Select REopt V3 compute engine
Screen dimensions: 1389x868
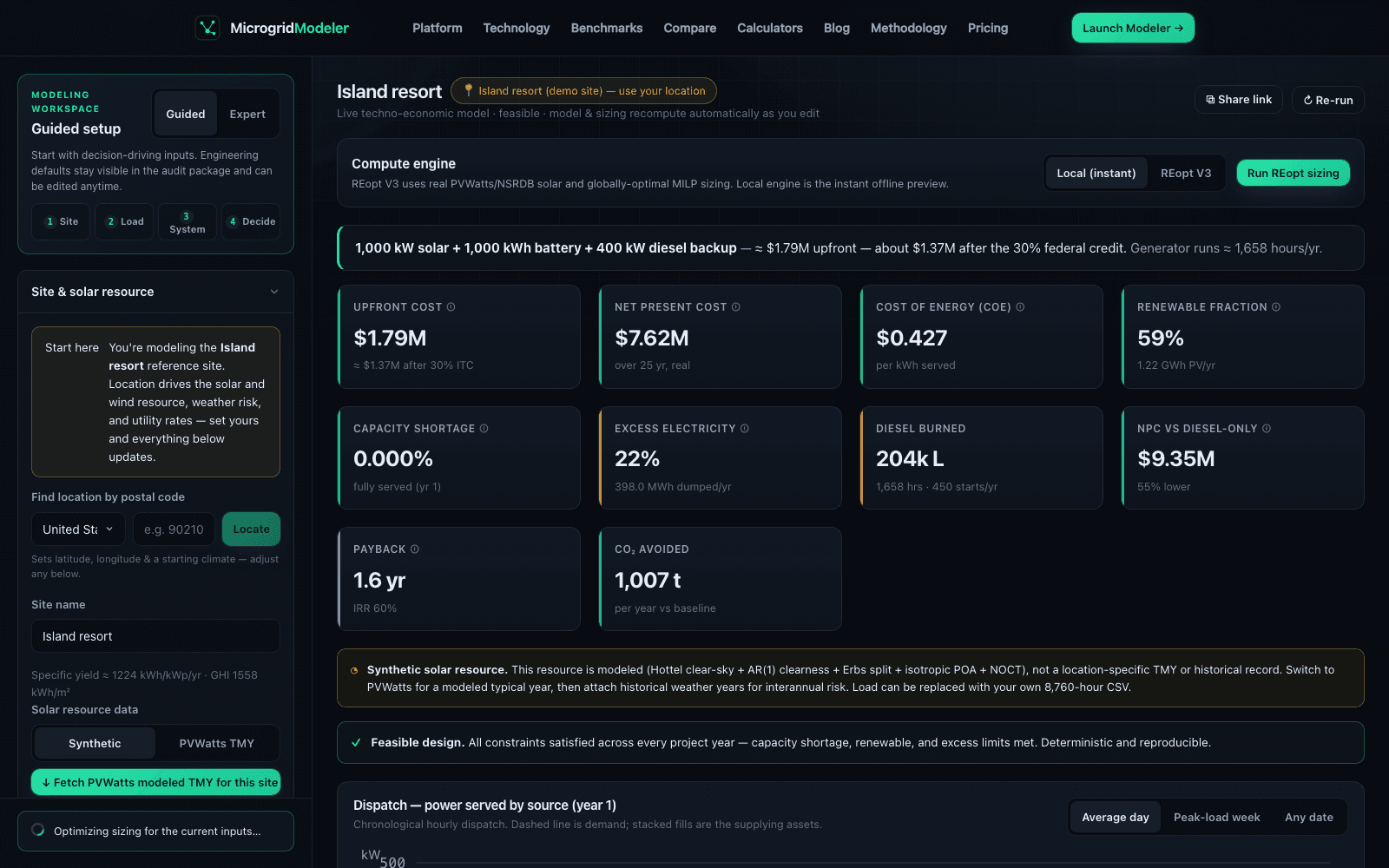(1186, 173)
